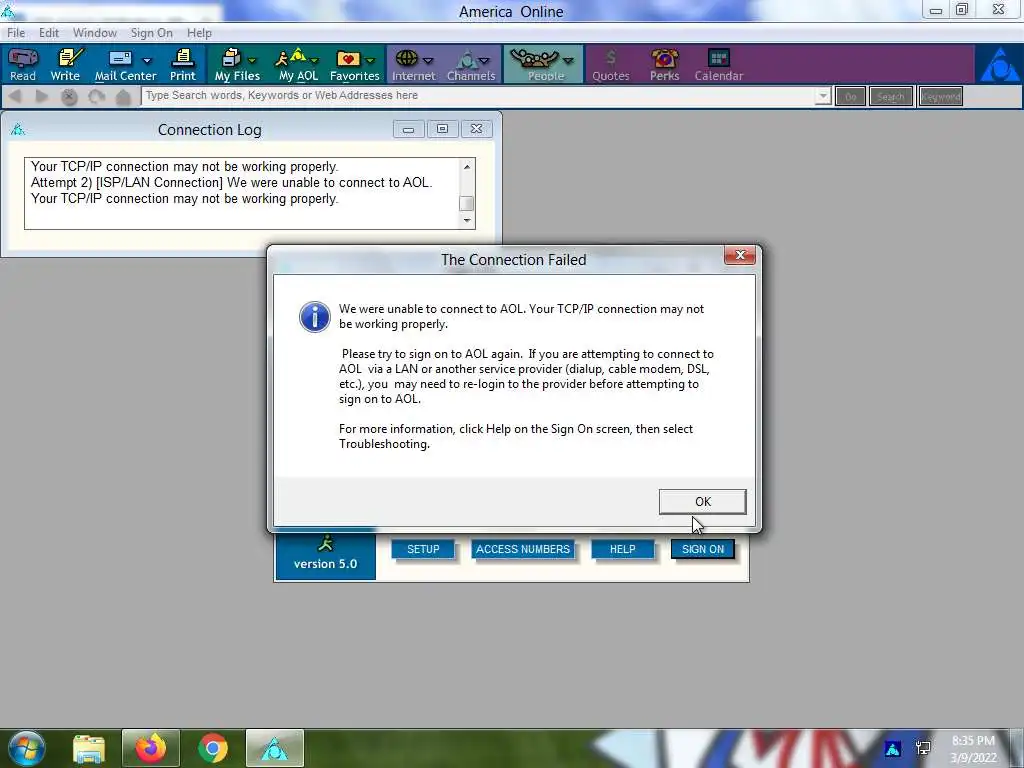
Task: Click the Go button beside address bar
Action: coord(850,97)
